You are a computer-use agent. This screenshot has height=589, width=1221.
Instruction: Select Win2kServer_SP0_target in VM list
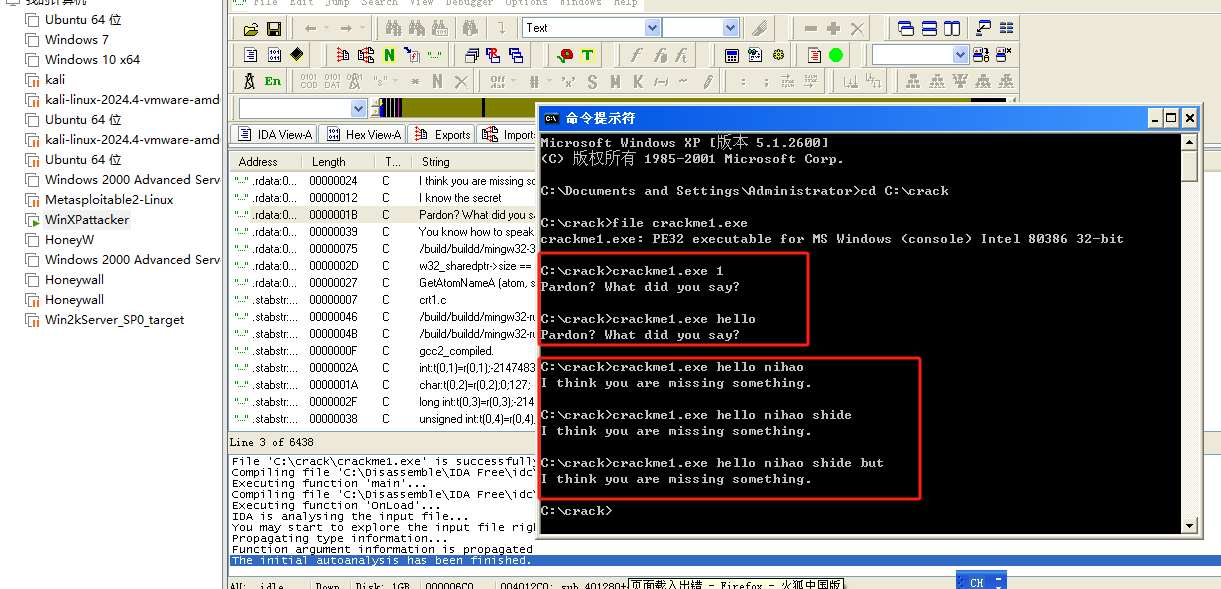[x=114, y=319]
